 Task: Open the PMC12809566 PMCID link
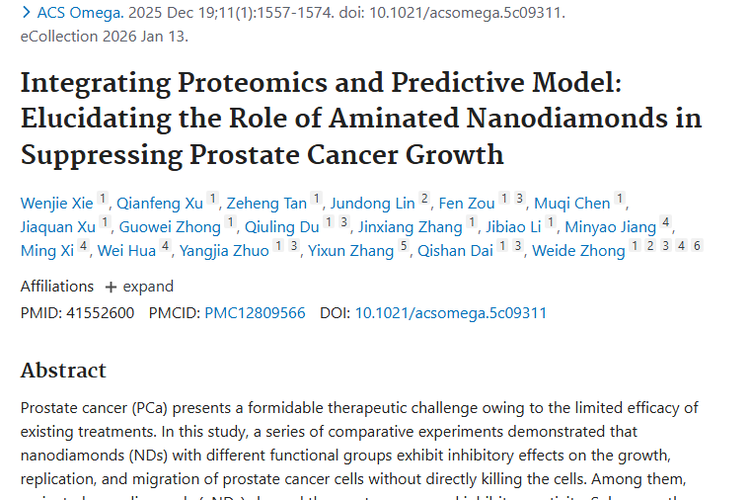[x=254, y=313]
